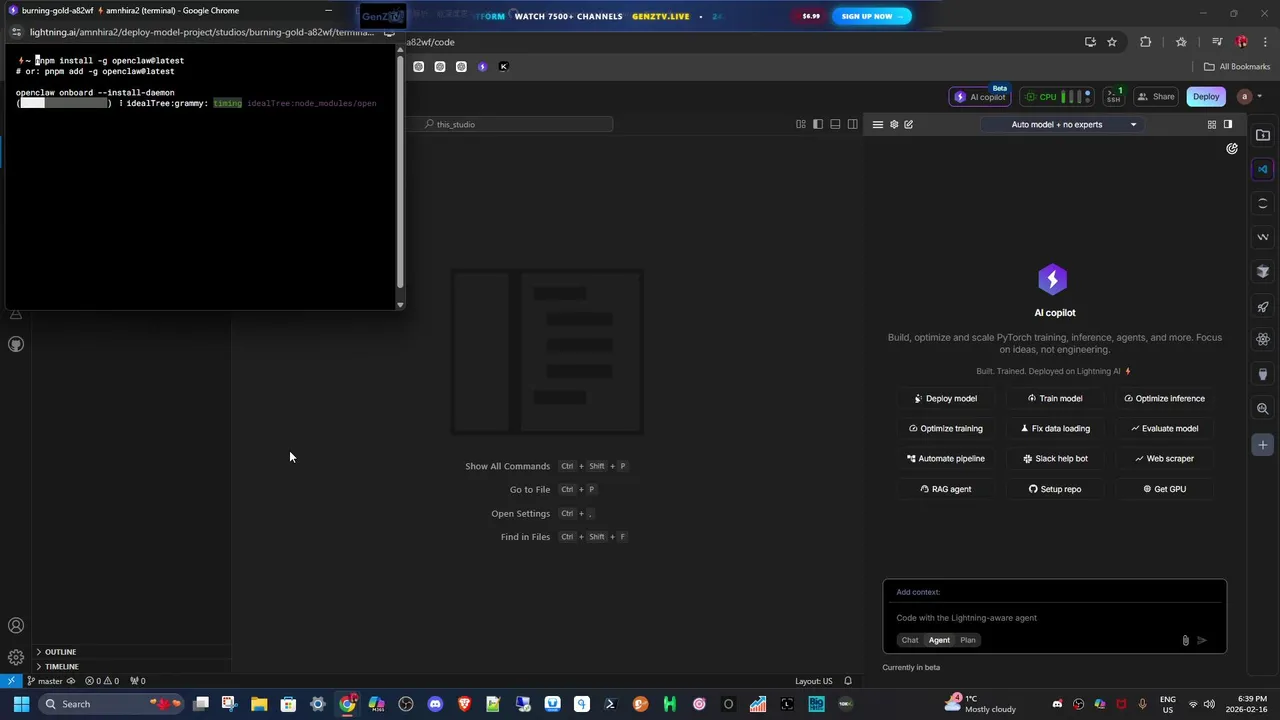Open the file browser folder icon in right sidebar
Viewport: 1280px width, 720px height.
tap(1263, 135)
